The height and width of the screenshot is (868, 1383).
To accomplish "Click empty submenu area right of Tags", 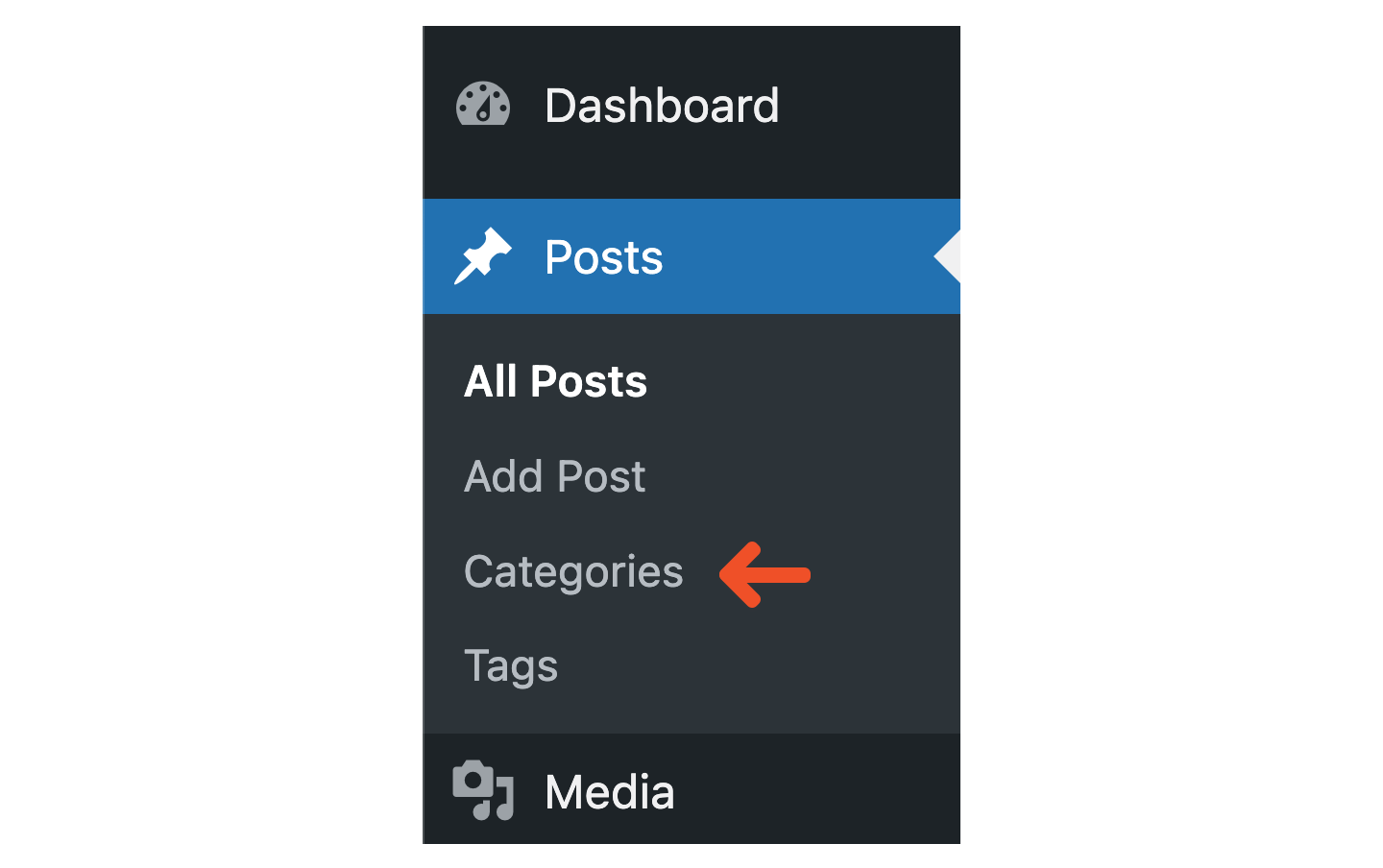I will tap(759, 666).
